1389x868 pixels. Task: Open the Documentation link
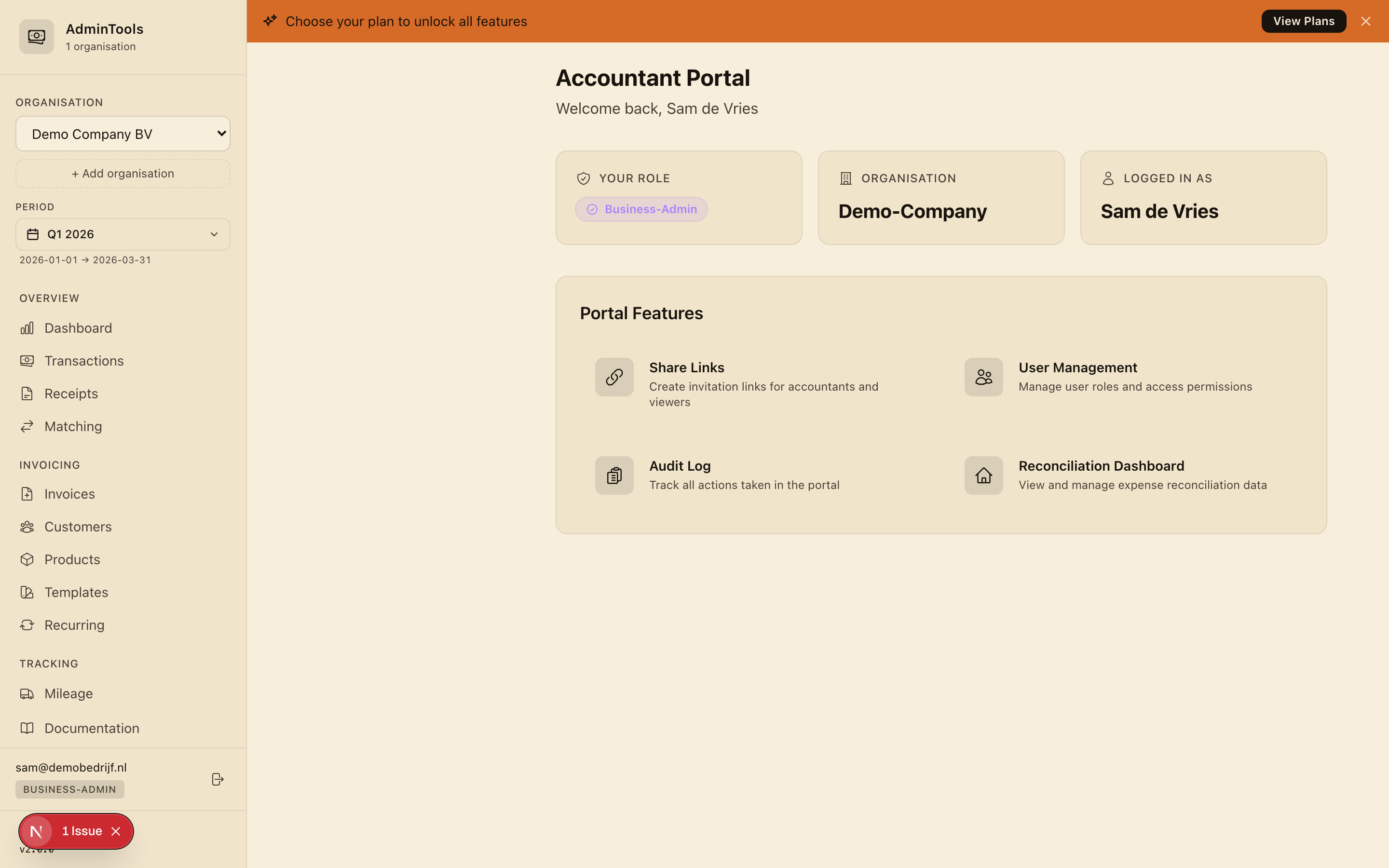point(123,728)
